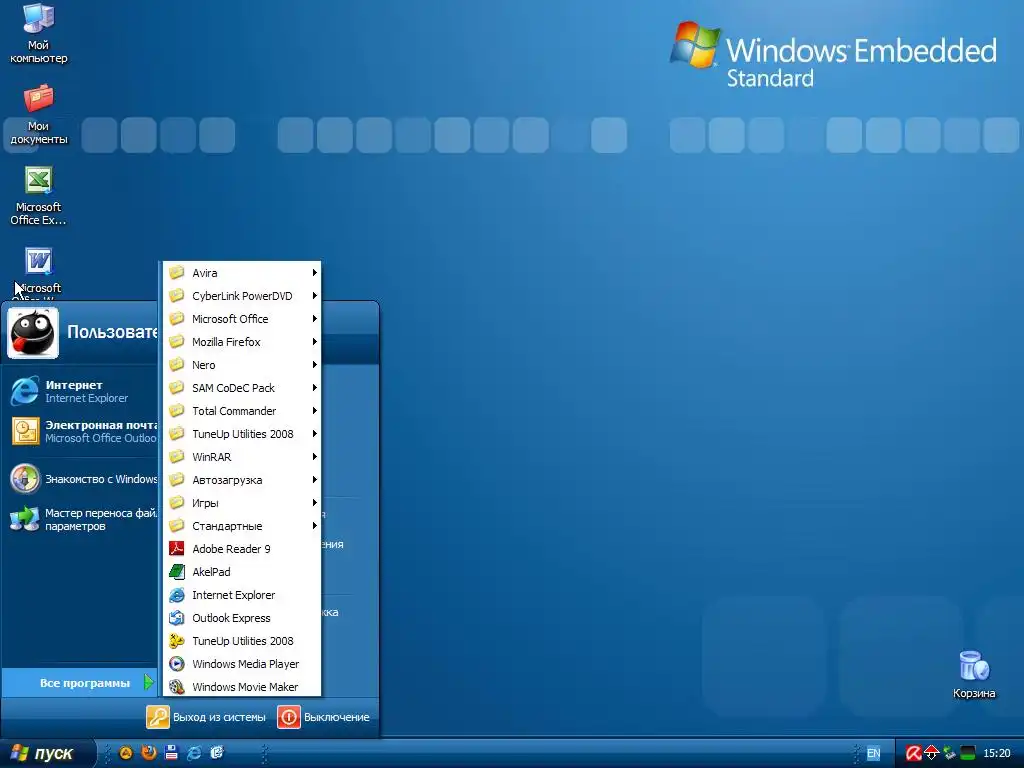The width and height of the screenshot is (1024, 768).
Task: Expand the Mozilla Firefox folder
Action: (x=242, y=342)
